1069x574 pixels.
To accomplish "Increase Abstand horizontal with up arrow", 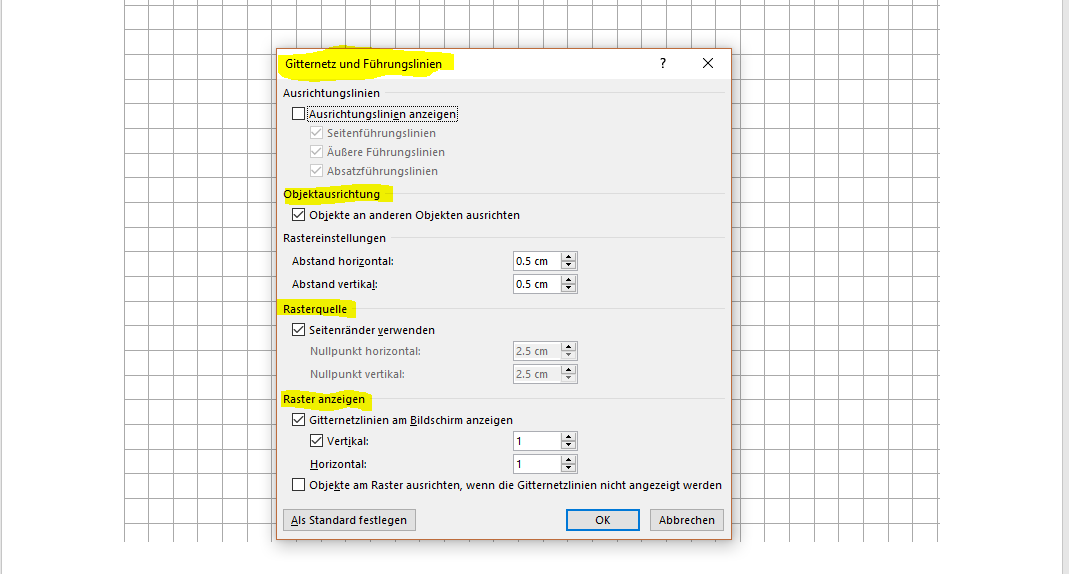I will pos(569,256).
